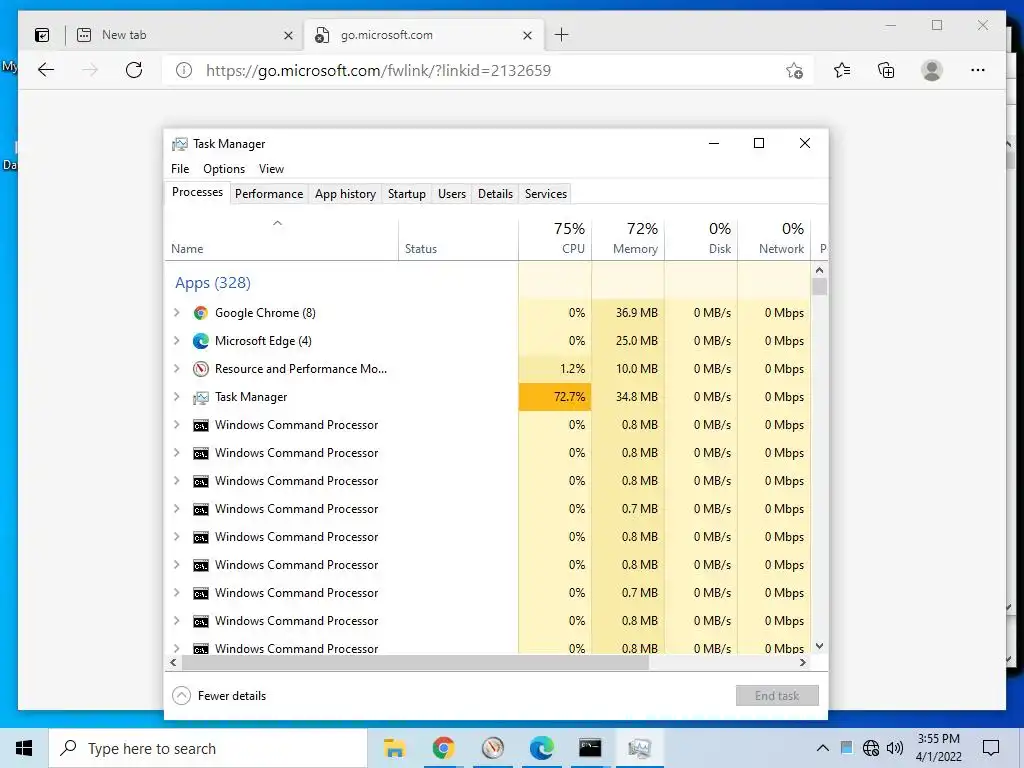Switch to the Performance tab
Image resolution: width=1024 pixels, height=768 pixels.
click(x=269, y=194)
